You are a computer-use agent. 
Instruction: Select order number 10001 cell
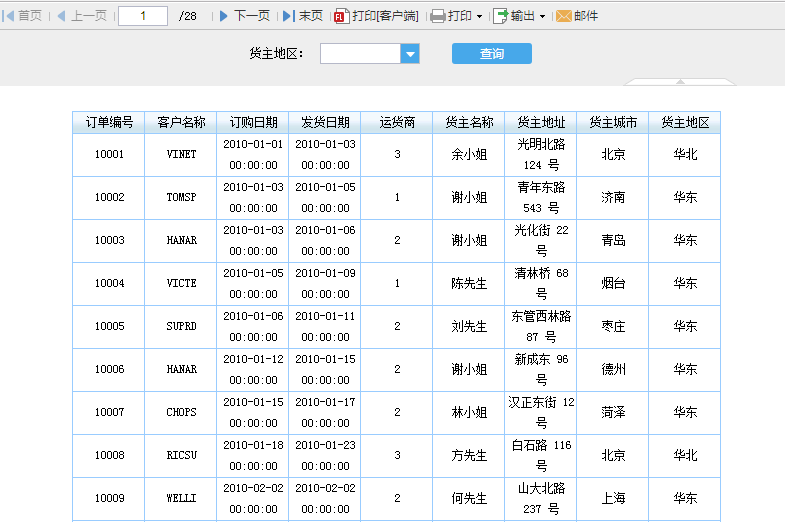109,154
